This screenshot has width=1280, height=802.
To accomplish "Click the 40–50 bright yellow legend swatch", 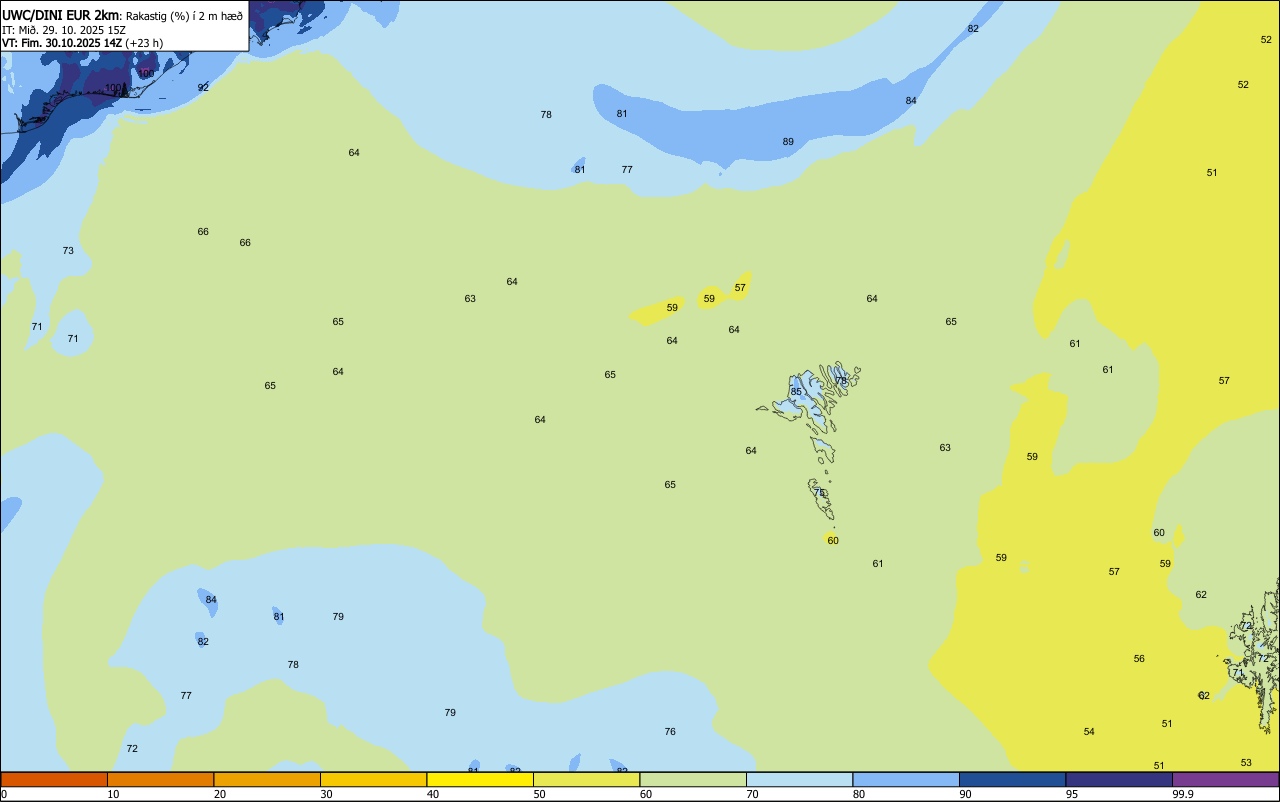I will tap(480, 779).
